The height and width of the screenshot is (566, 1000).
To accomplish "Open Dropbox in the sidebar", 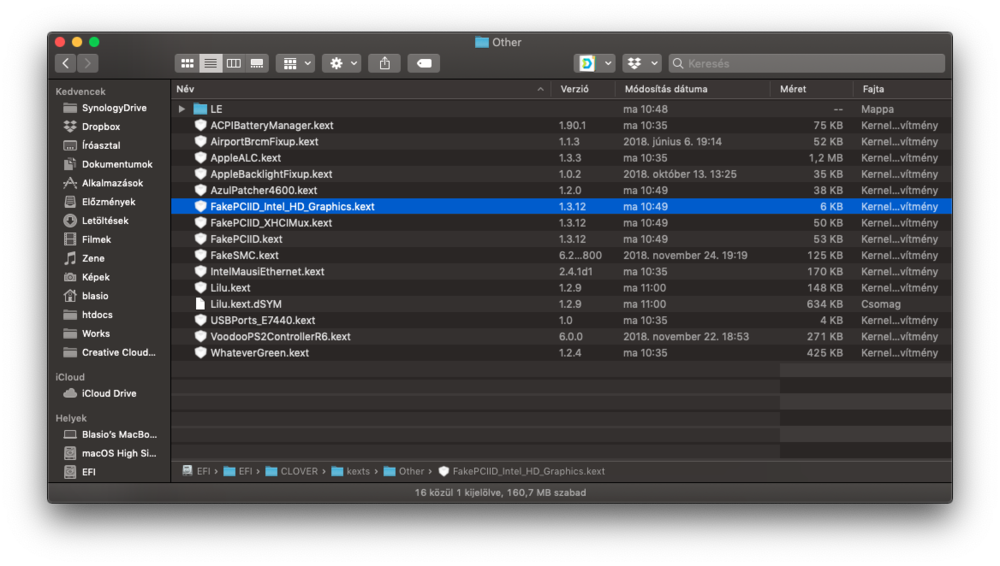I will [x=100, y=127].
